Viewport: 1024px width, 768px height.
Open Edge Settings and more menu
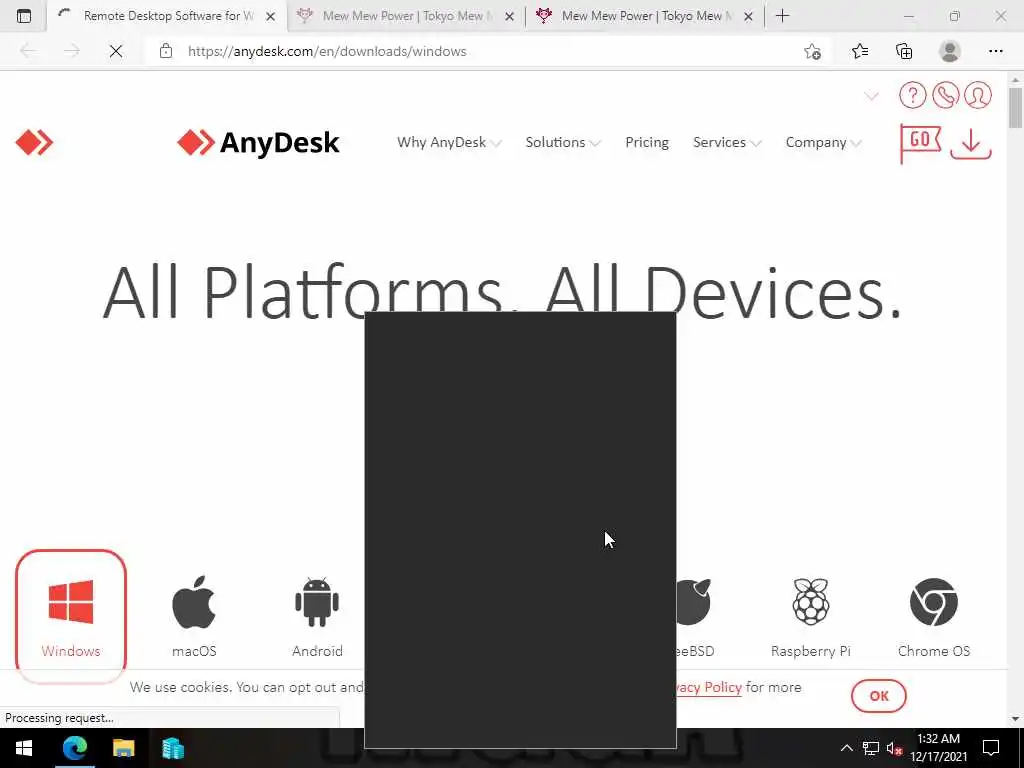click(995, 51)
